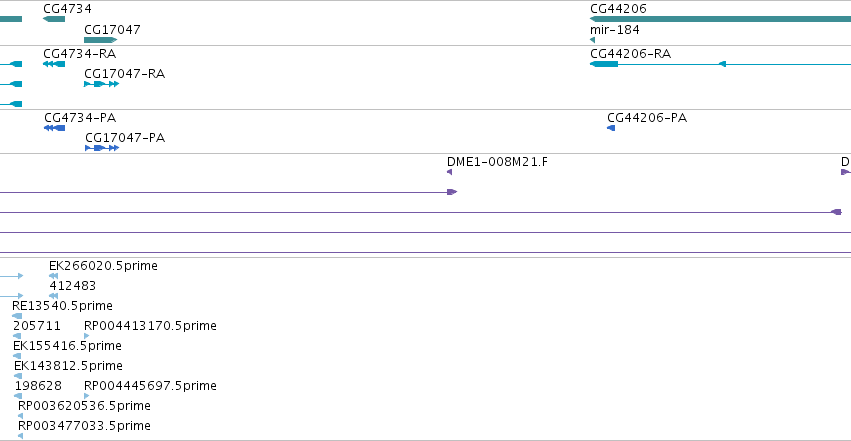
Task: Select the EK266020.5prime EST label
Action: [103, 266]
